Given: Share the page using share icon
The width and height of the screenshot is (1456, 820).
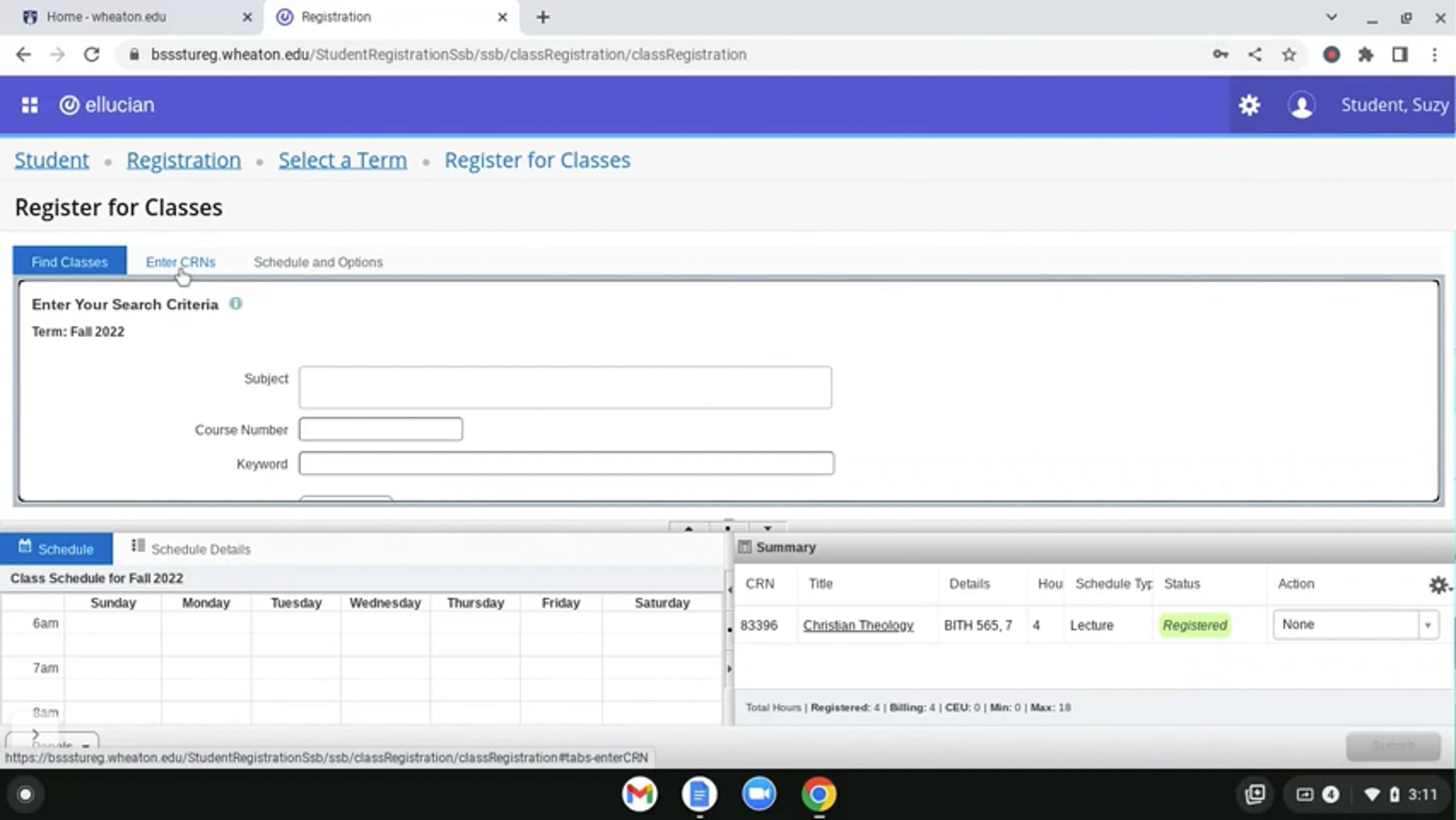Looking at the screenshot, I should click(x=1255, y=55).
